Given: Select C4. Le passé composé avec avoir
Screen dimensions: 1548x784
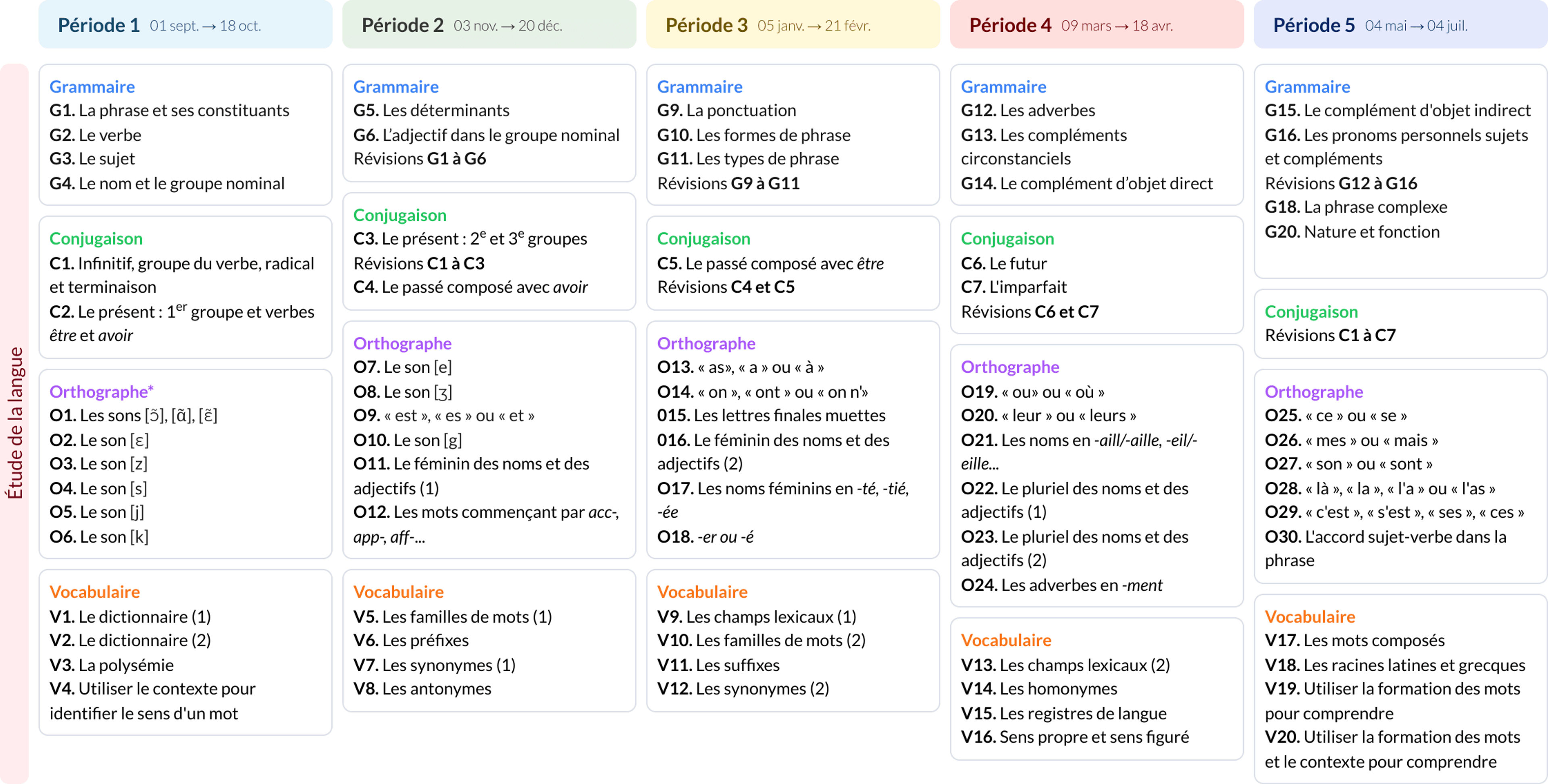Looking at the screenshot, I should click(470, 287).
